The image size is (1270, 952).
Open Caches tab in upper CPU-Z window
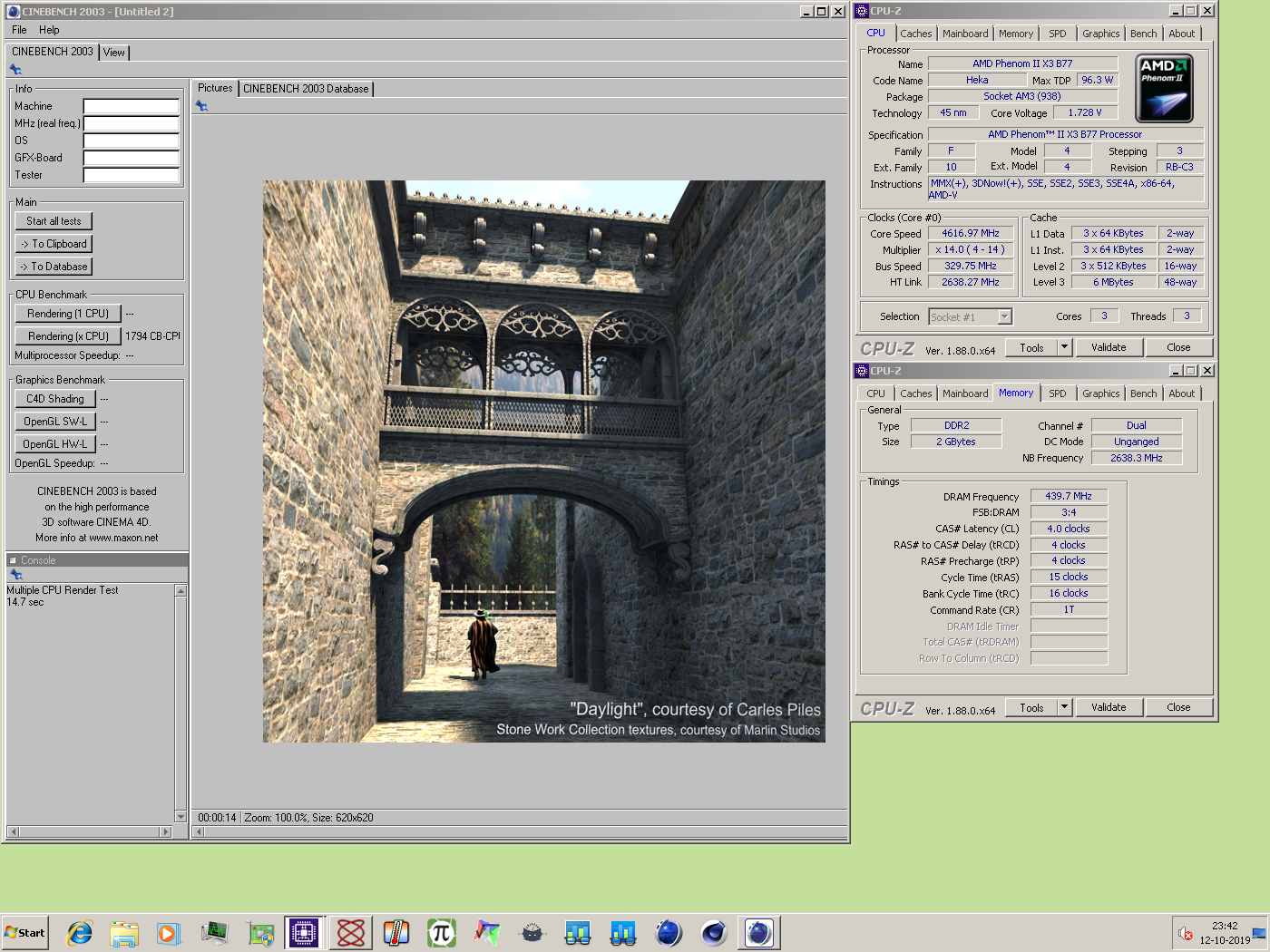916,34
